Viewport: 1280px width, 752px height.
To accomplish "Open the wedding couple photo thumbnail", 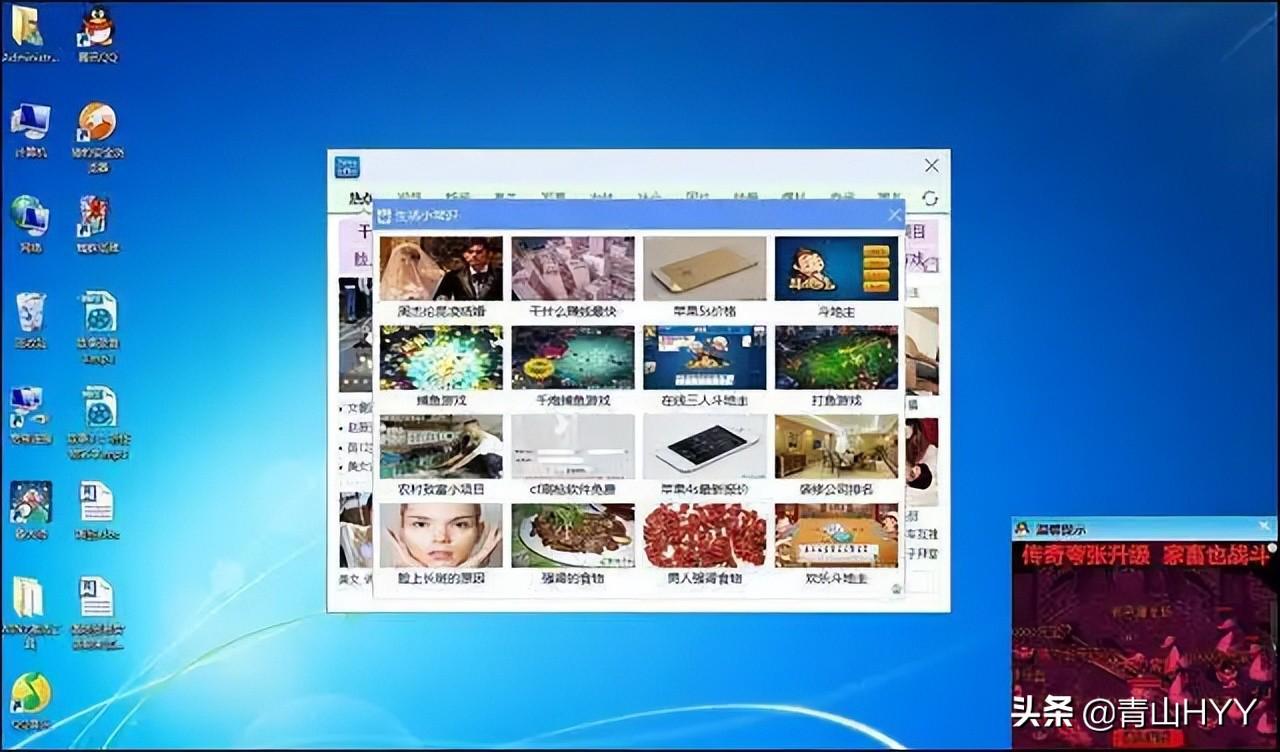I will [x=441, y=268].
